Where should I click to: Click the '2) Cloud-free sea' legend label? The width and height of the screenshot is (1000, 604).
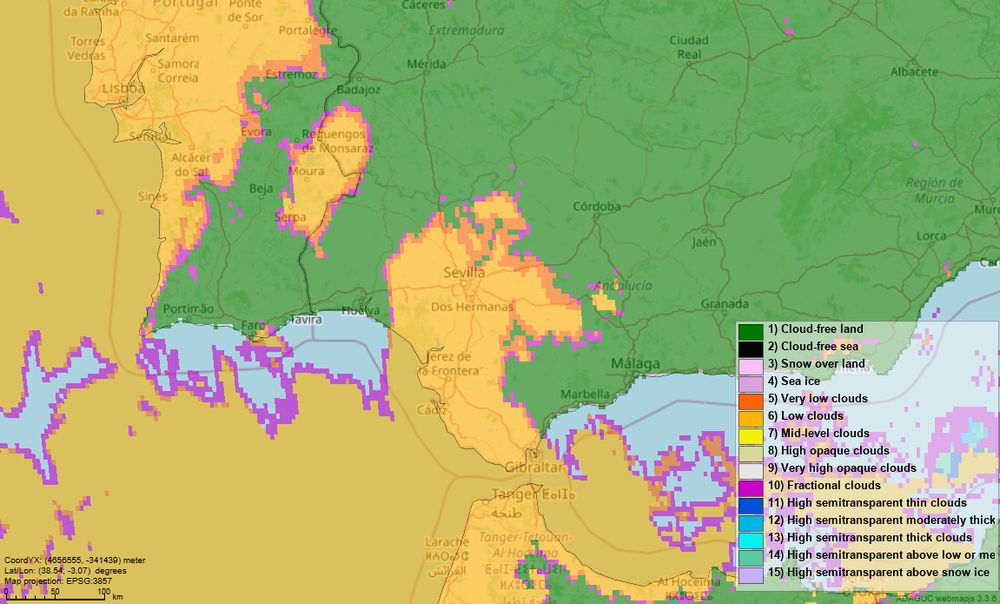point(812,346)
